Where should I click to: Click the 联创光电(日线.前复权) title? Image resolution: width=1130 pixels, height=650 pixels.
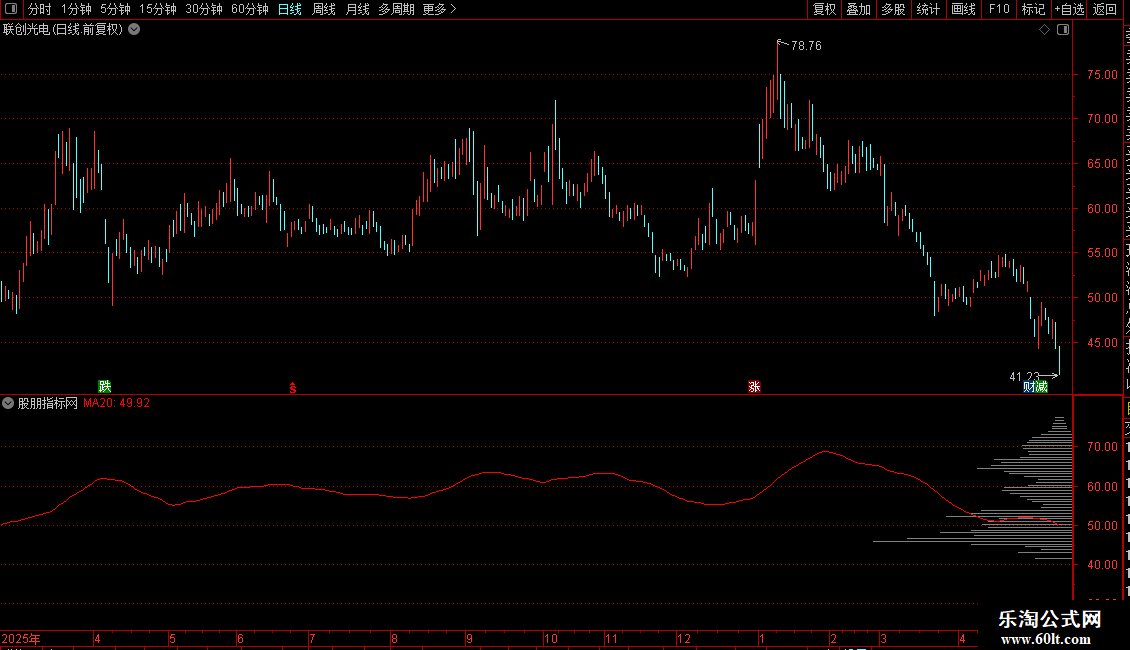point(63,30)
